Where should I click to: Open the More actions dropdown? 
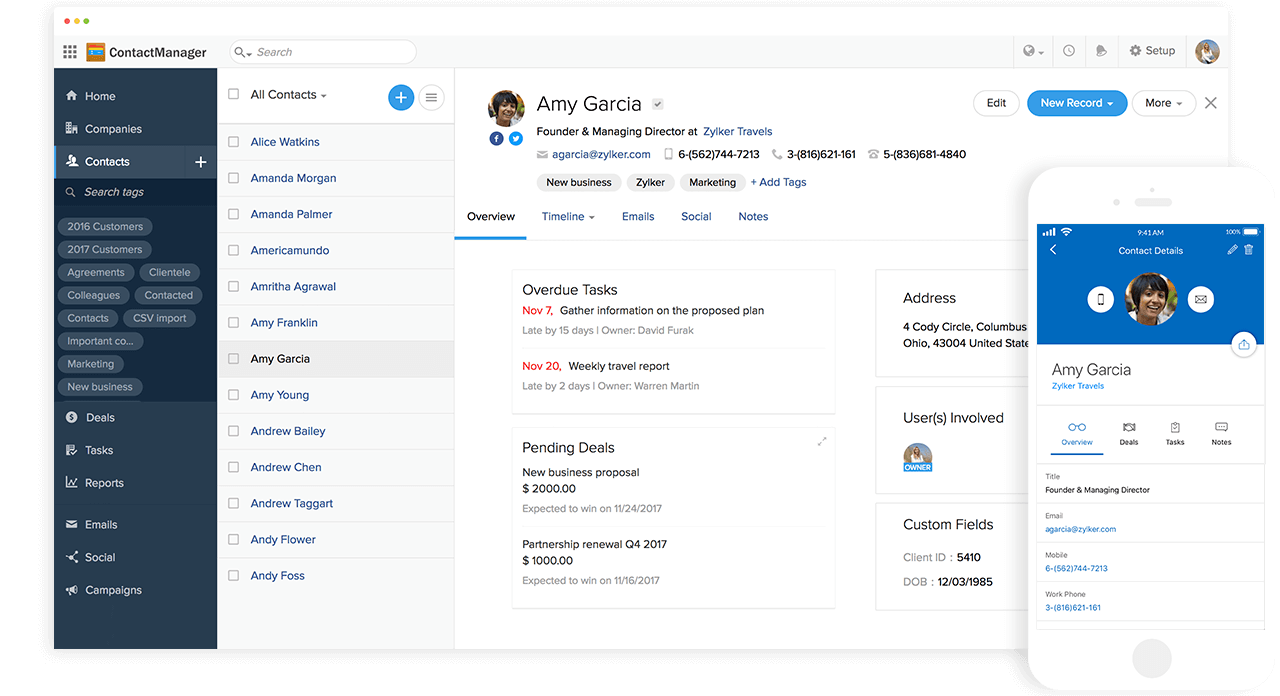[1163, 103]
